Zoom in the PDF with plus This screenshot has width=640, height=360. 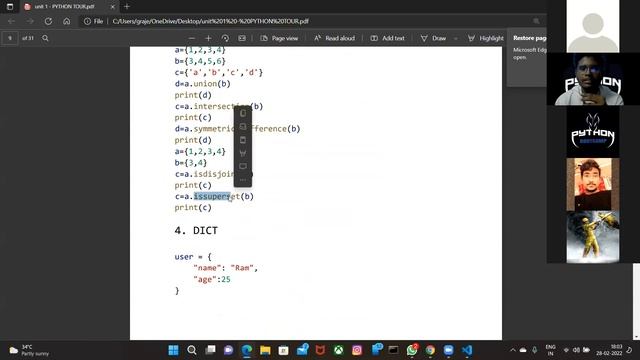coord(208,38)
